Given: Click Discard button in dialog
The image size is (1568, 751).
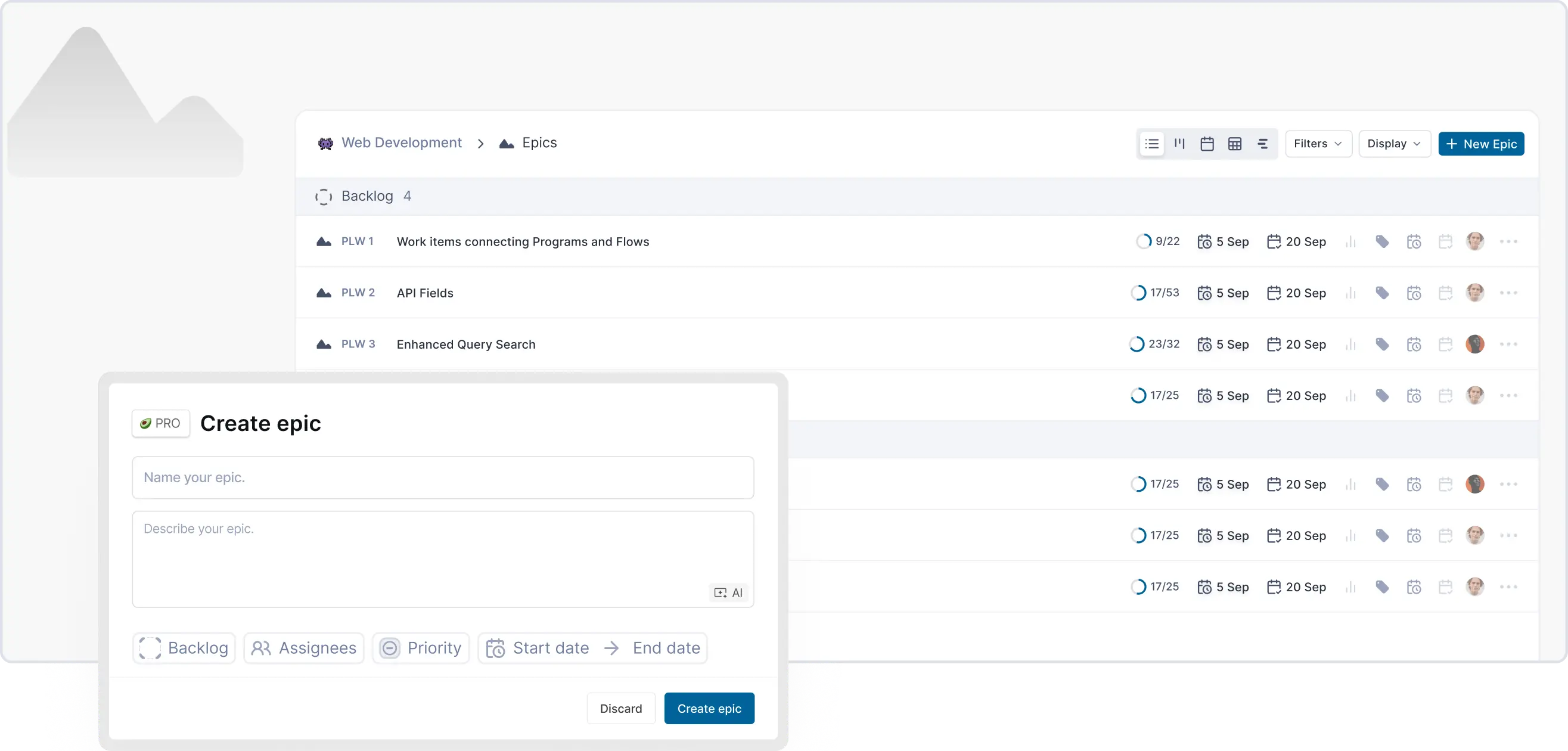Looking at the screenshot, I should (x=620, y=709).
